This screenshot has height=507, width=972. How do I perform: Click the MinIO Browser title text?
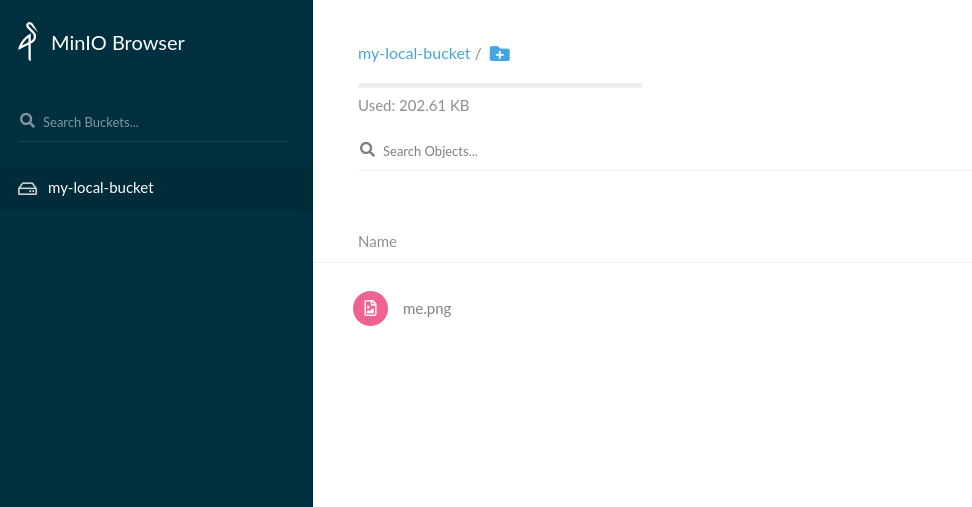[118, 43]
